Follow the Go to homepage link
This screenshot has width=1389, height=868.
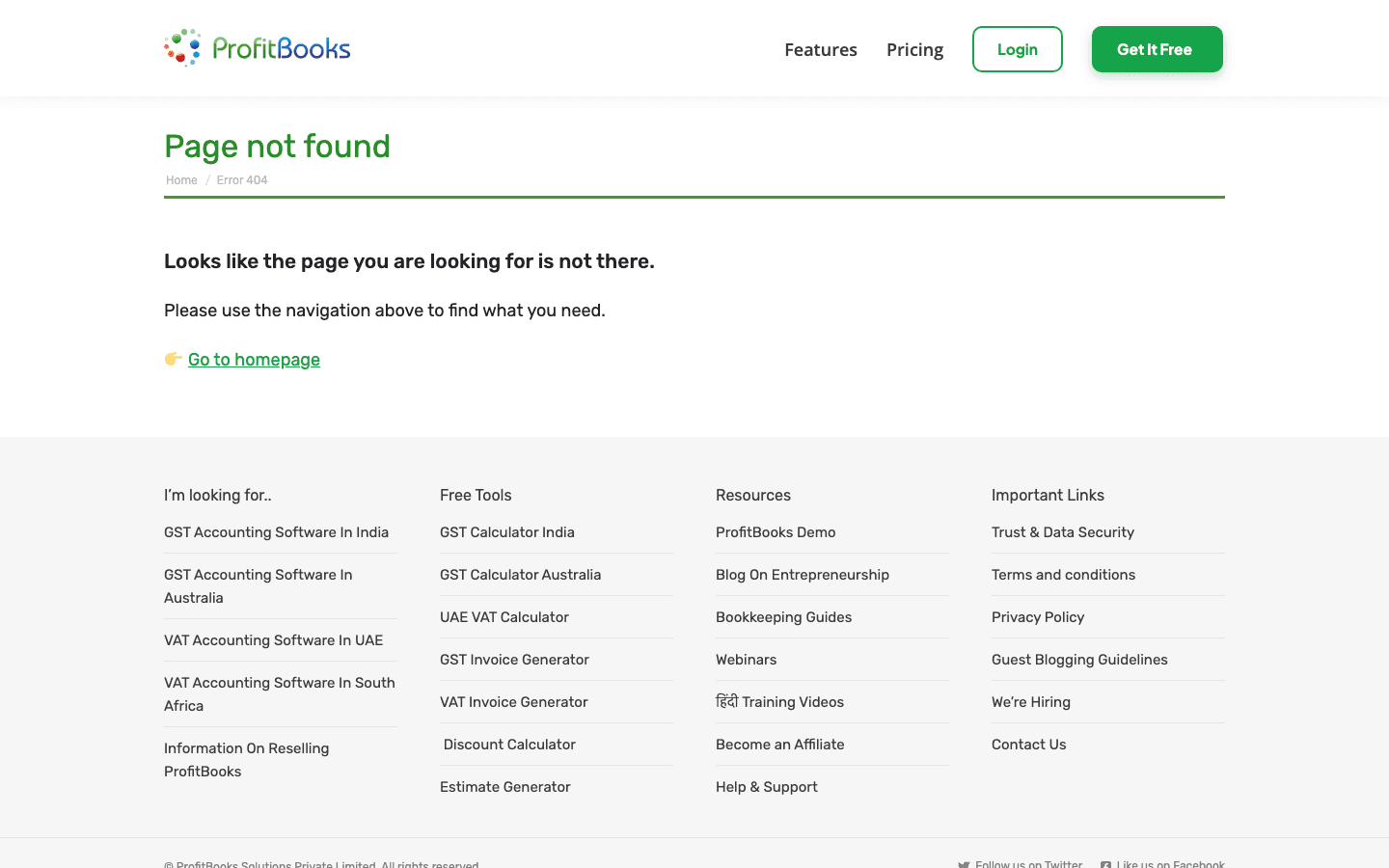click(x=254, y=360)
